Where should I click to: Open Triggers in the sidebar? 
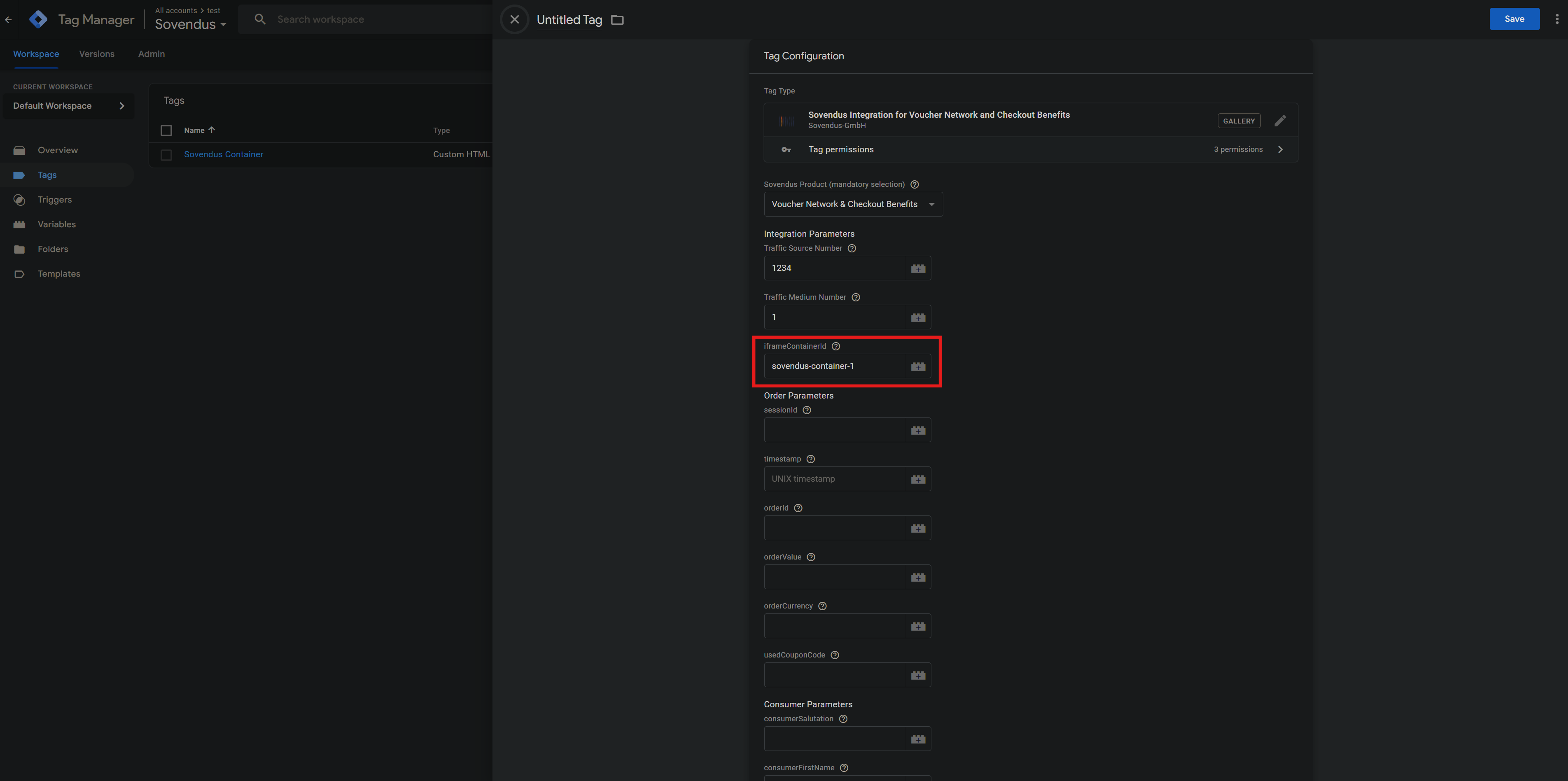54,200
